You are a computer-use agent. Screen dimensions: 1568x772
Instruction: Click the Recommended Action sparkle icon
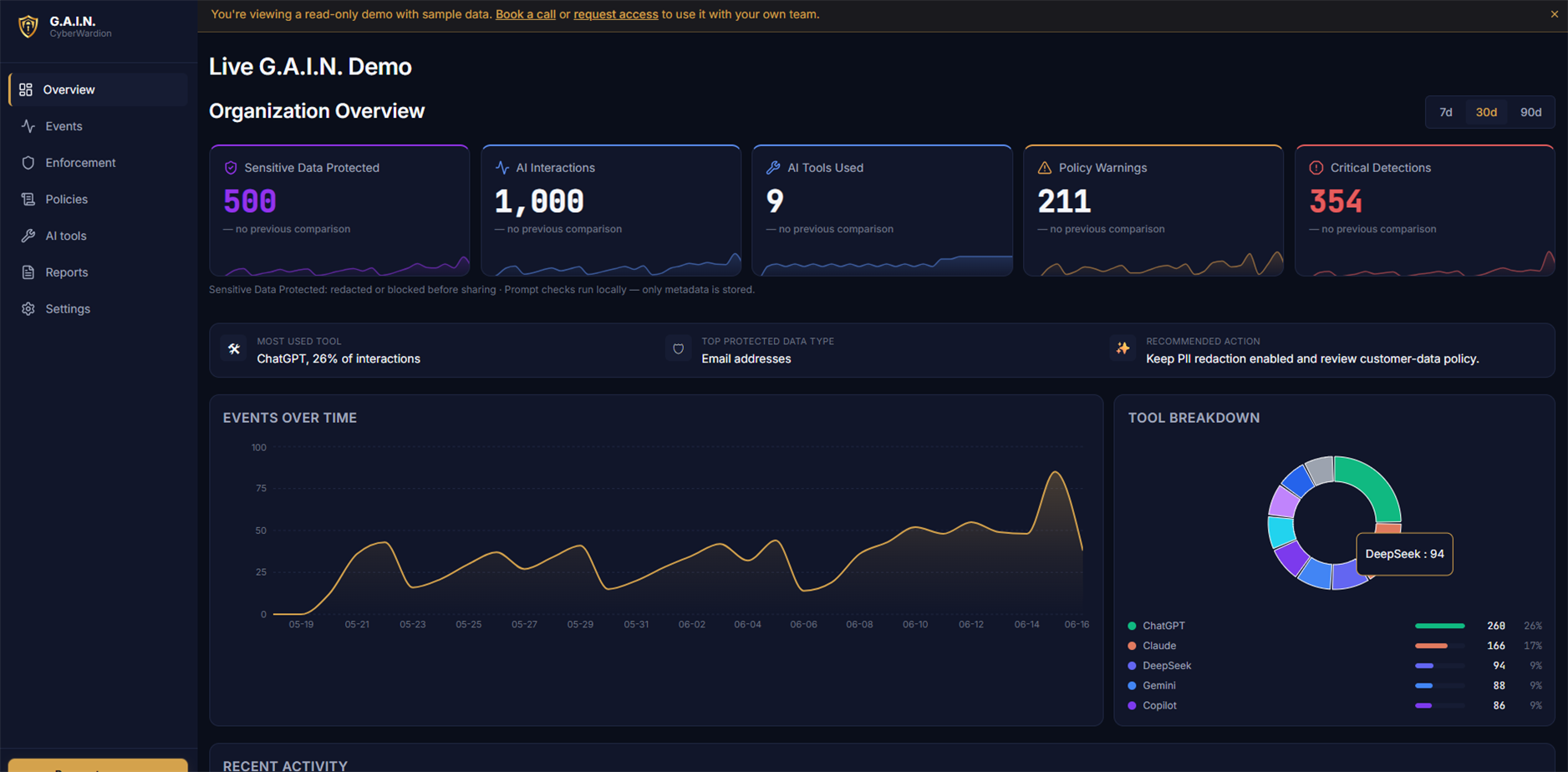1123,349
